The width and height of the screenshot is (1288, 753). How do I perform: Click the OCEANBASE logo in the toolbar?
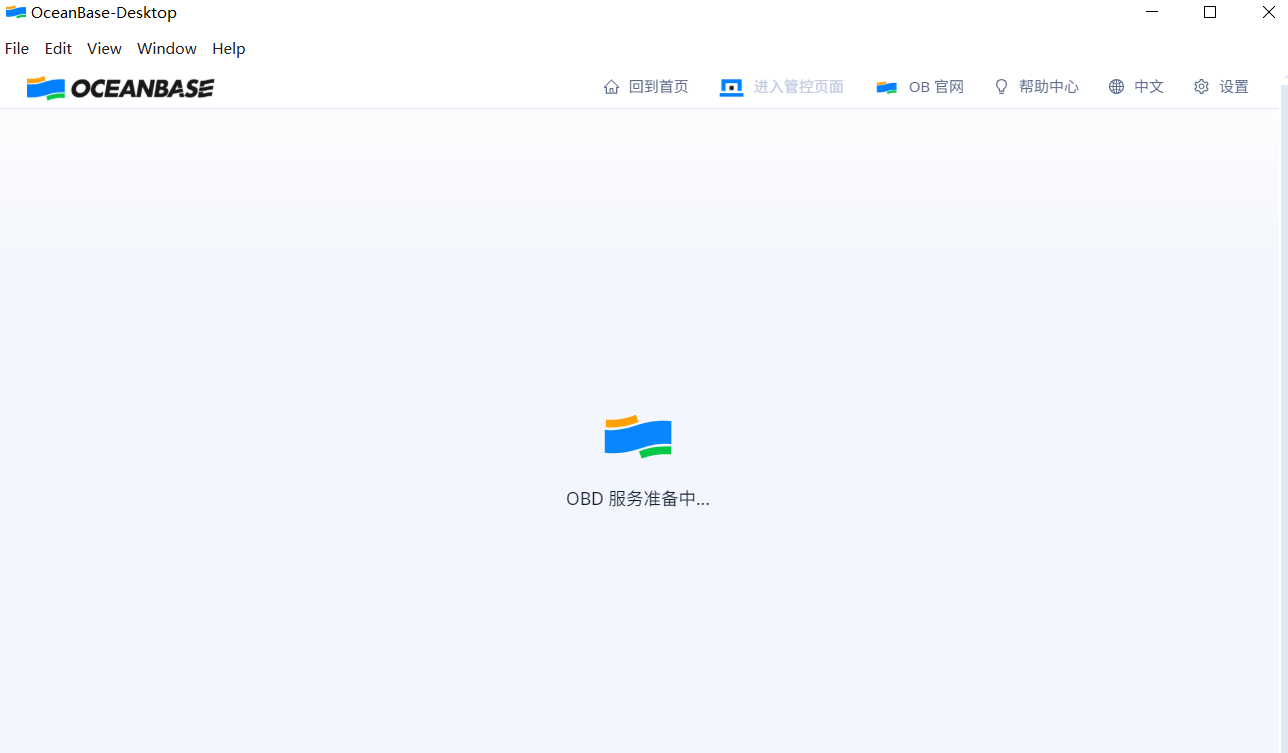(119, 87)
